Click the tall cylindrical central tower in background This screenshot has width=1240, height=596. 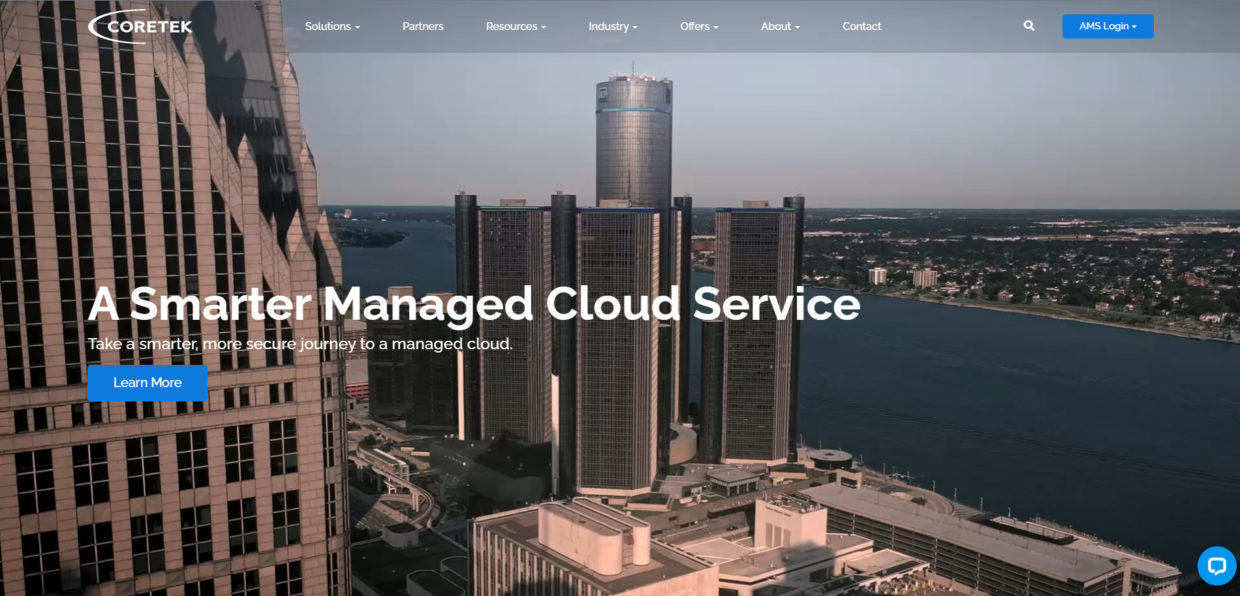coord(634,140)
